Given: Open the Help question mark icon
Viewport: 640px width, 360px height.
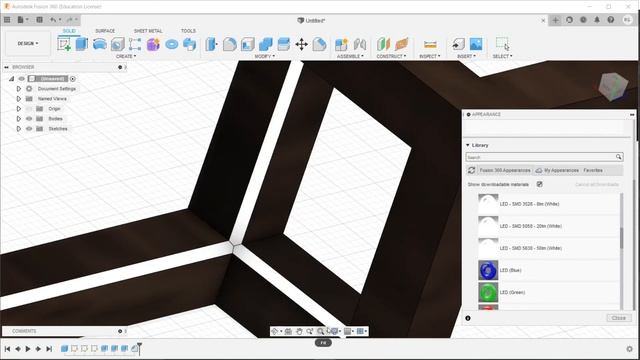Looking at the screenshot, I should pos(611,20).
